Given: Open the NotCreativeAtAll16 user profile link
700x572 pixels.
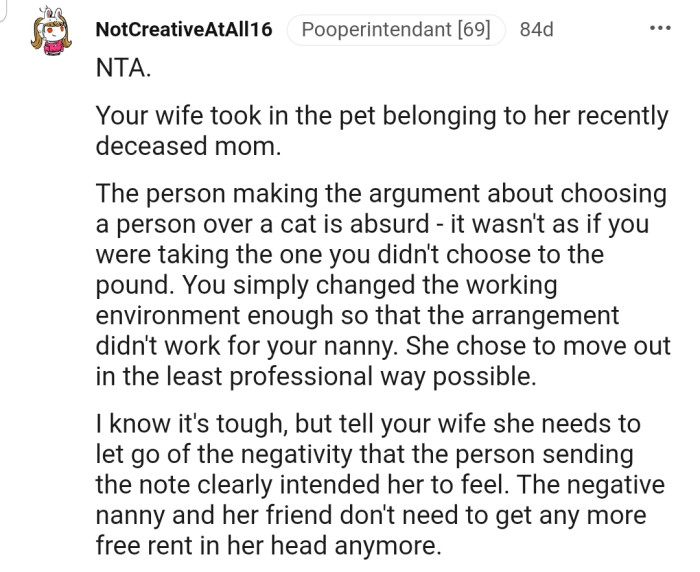Looking at the screenshot, I should tap(183, 29).
